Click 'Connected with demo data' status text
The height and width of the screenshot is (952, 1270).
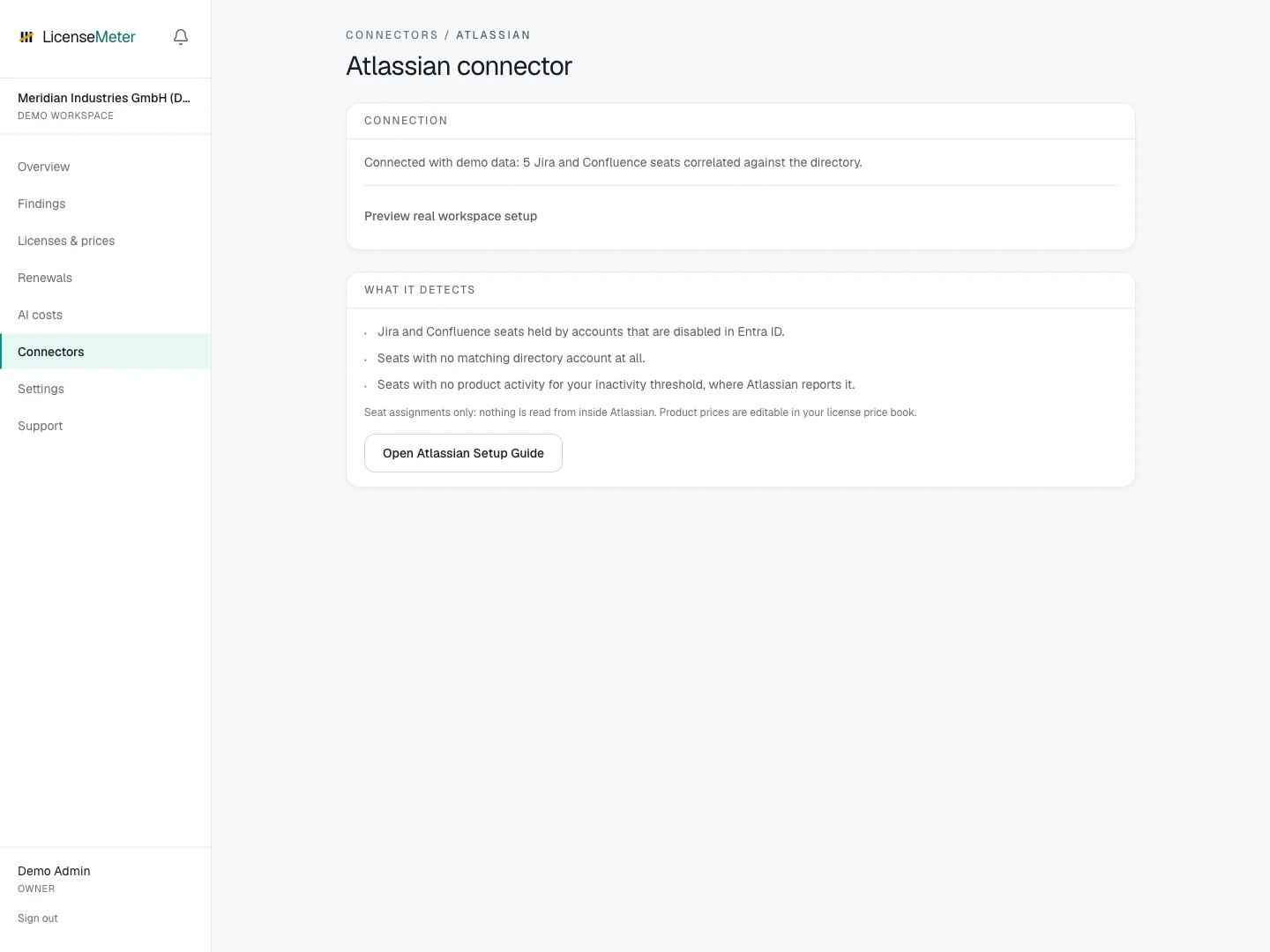point(613,162)
